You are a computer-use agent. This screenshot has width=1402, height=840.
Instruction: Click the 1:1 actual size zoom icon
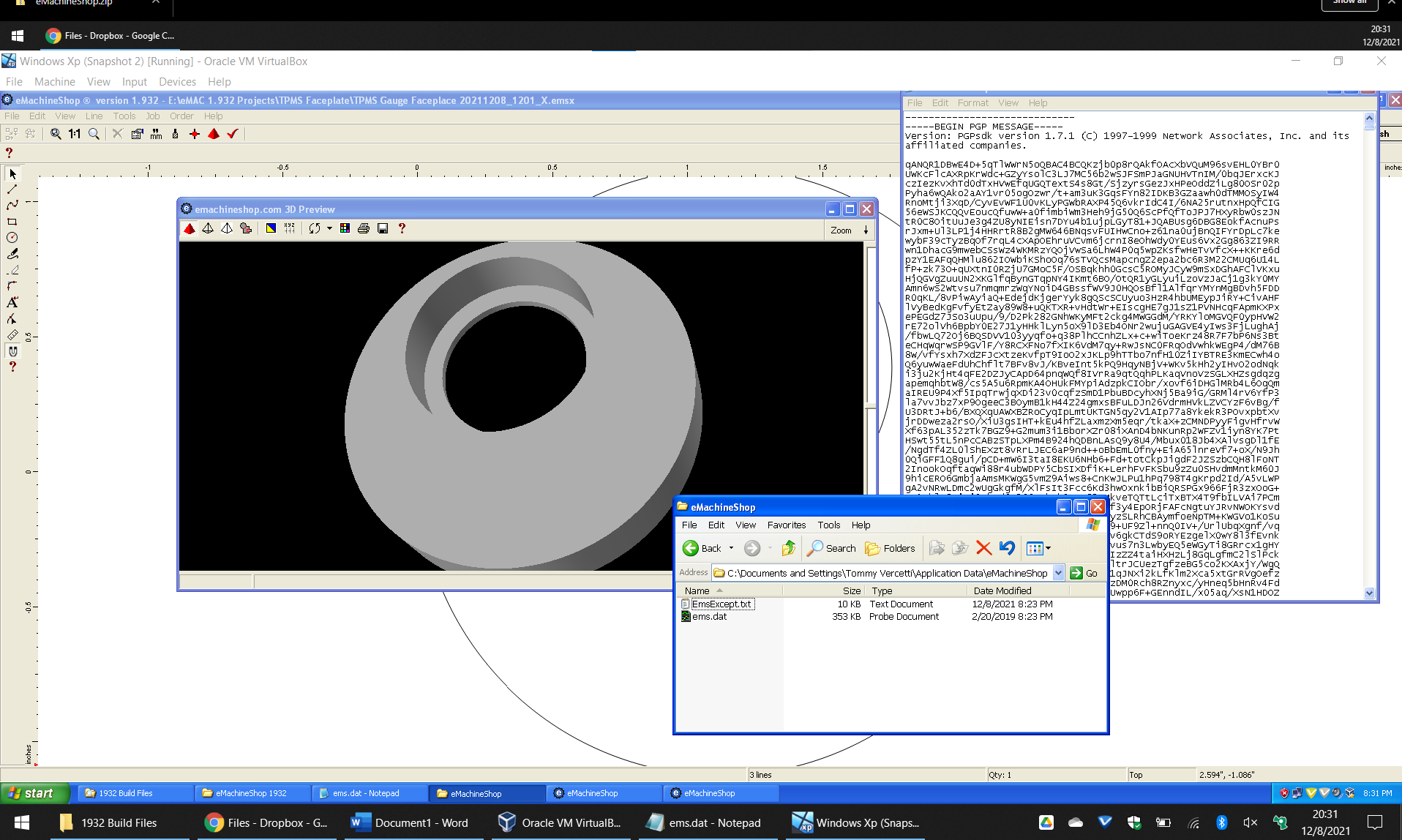pyautogui.click(x=75, y=134)
